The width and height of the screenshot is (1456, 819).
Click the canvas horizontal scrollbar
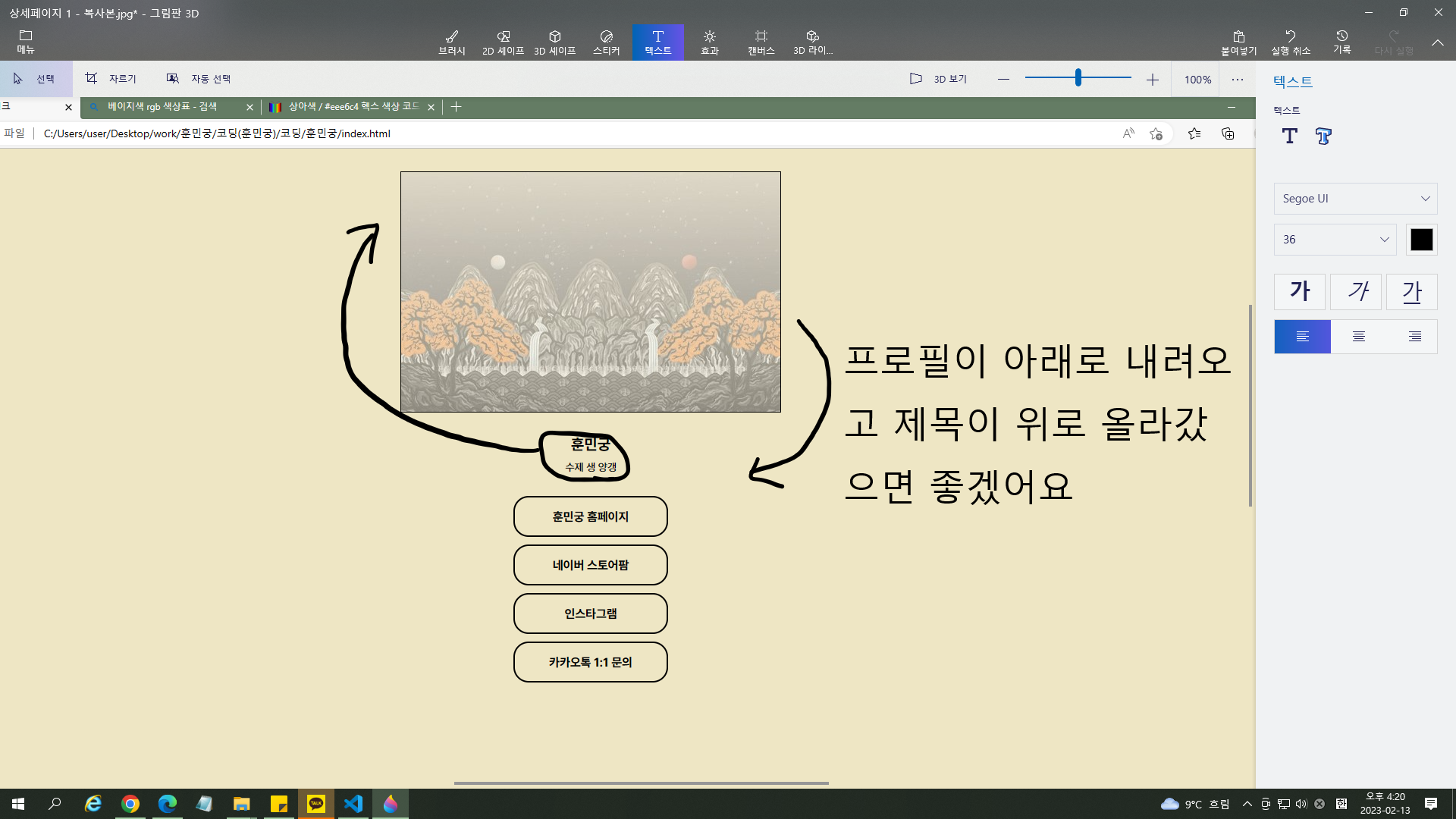[641, 783]
